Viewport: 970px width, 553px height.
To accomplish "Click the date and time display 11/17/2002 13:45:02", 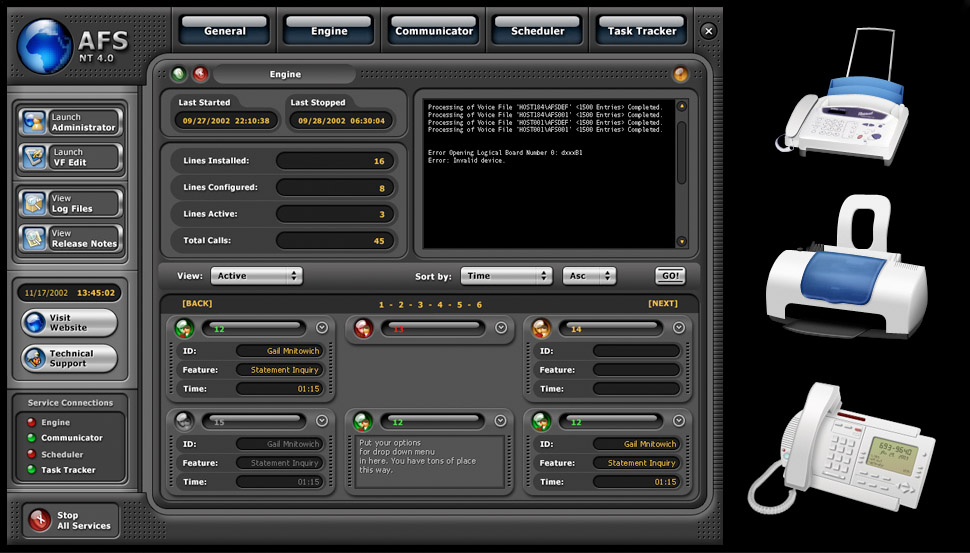I will [x=69, y=293].
